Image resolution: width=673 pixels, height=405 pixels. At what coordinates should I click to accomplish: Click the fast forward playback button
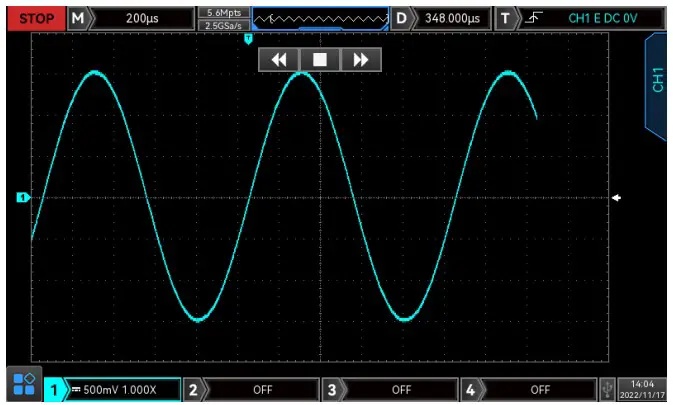click(361, 60)
